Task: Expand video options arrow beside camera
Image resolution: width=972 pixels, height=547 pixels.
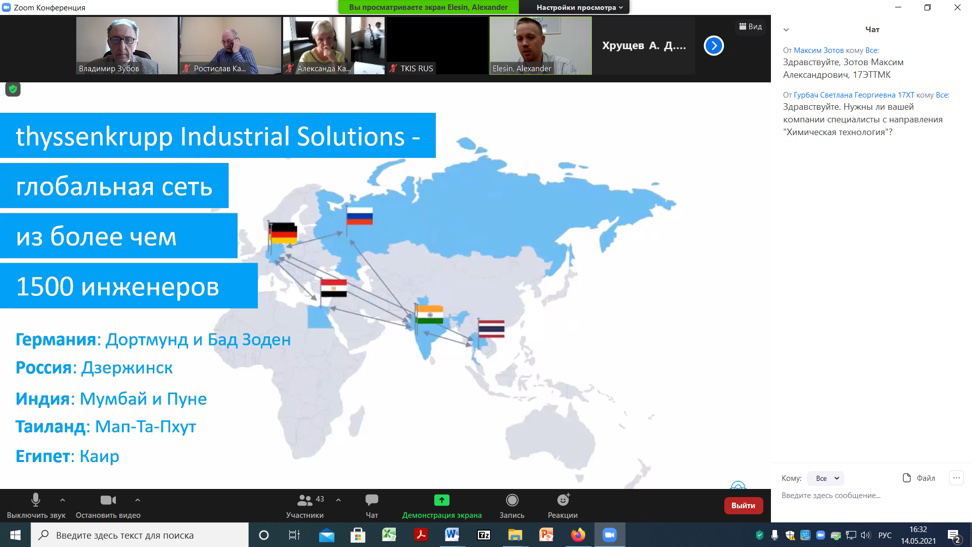Action: point(137,500)
